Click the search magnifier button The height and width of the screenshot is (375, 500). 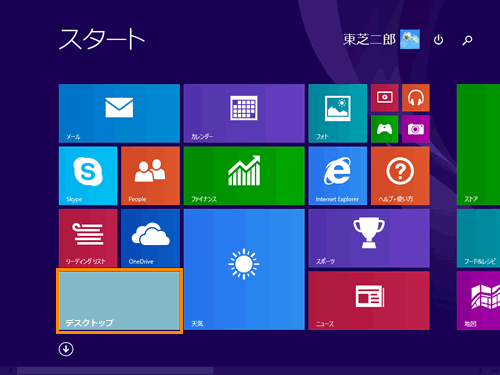pos(467,40)
